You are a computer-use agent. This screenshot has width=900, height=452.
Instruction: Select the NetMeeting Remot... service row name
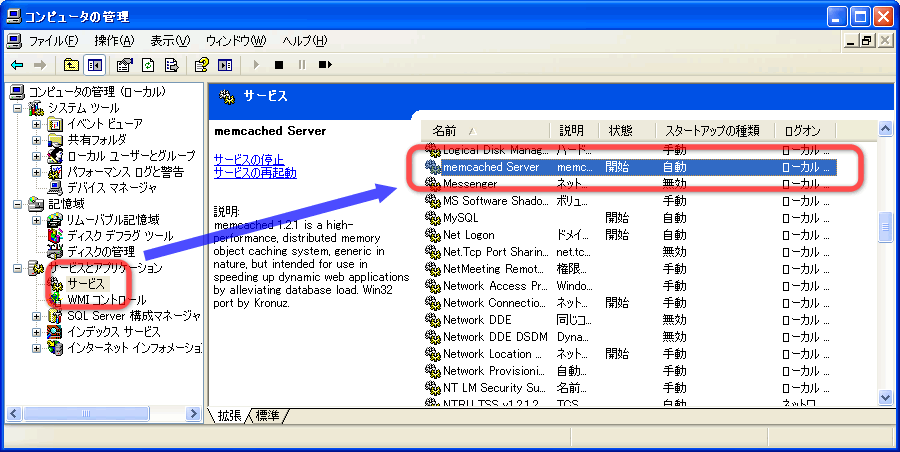point(493,269)
